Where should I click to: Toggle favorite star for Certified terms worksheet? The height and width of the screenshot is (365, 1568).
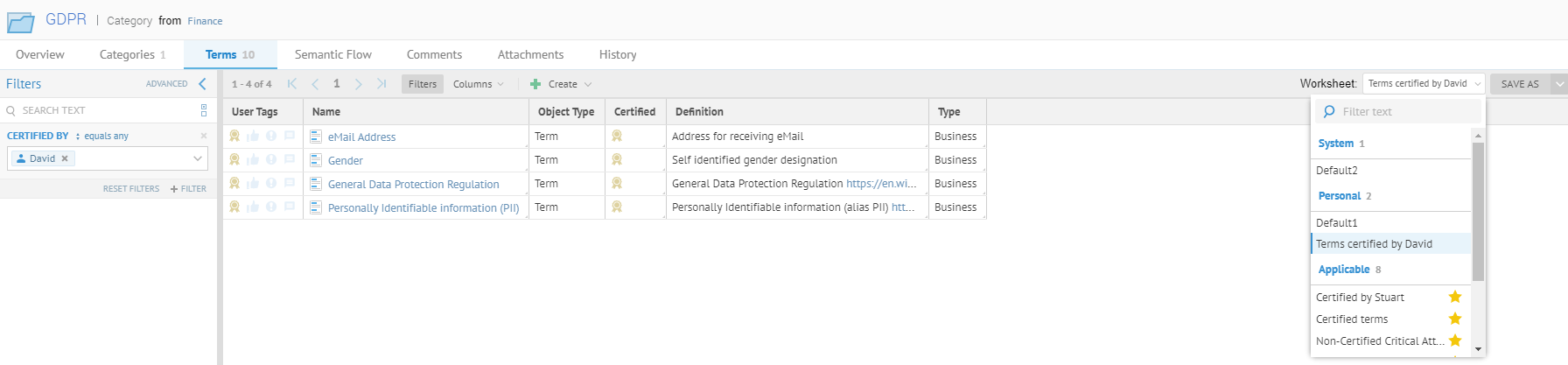pyautogui.click(x=1455, y=319)
